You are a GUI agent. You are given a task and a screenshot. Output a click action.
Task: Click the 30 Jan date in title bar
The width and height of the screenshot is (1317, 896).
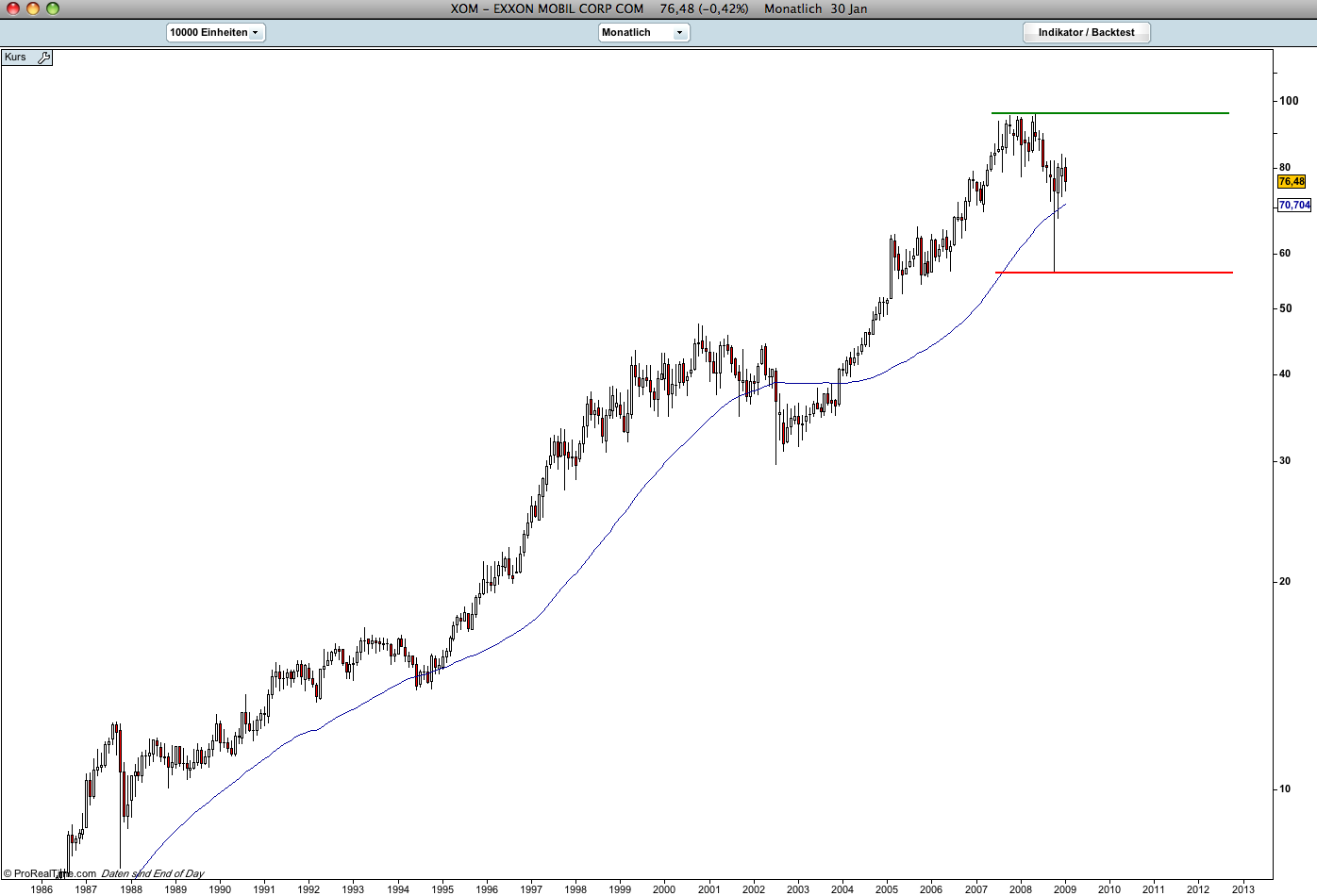(849, 8)
